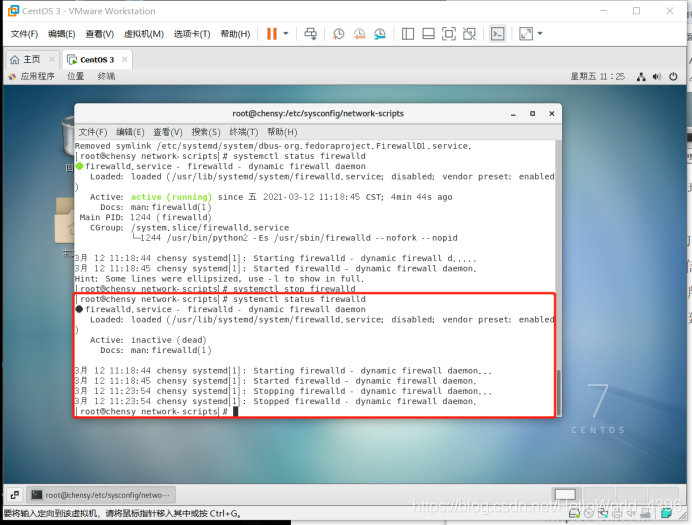This screenshot has width=692, height=525.
Task: Open the terminal 帮助(H) menu
Action: pos(282,132)
